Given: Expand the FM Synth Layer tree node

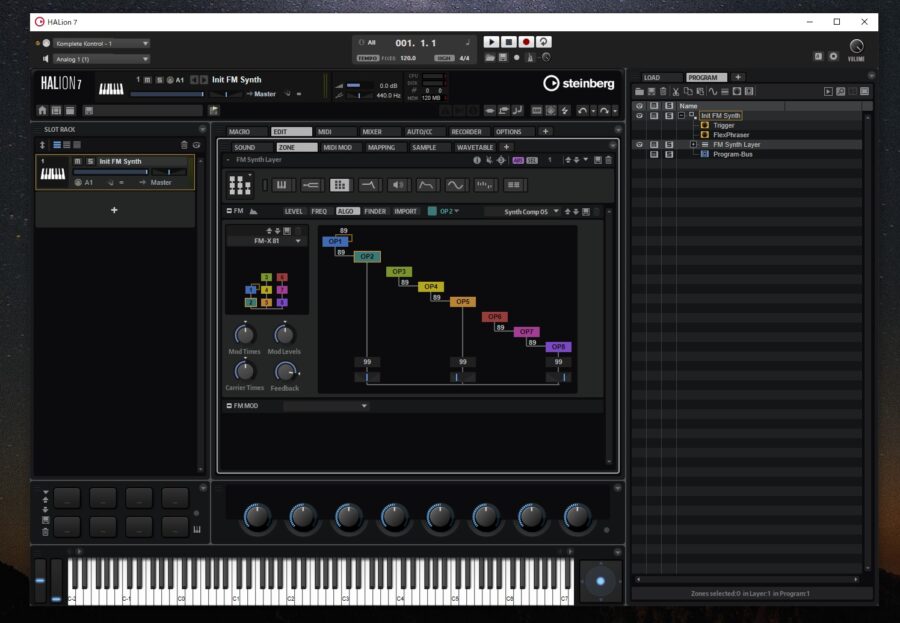Looking at the screenshot, I should click(693, 145).
